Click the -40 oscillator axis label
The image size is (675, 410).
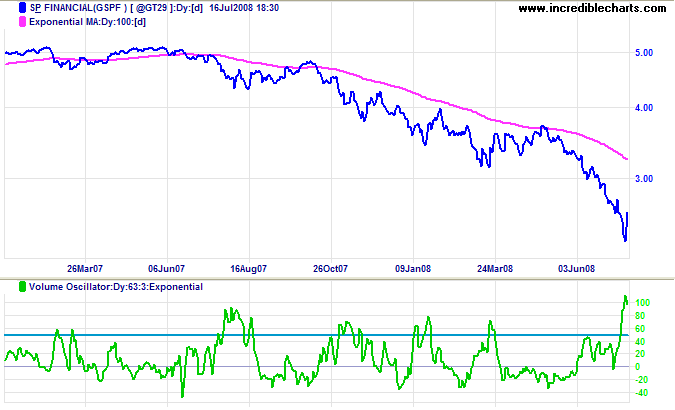tap(642, 392)
